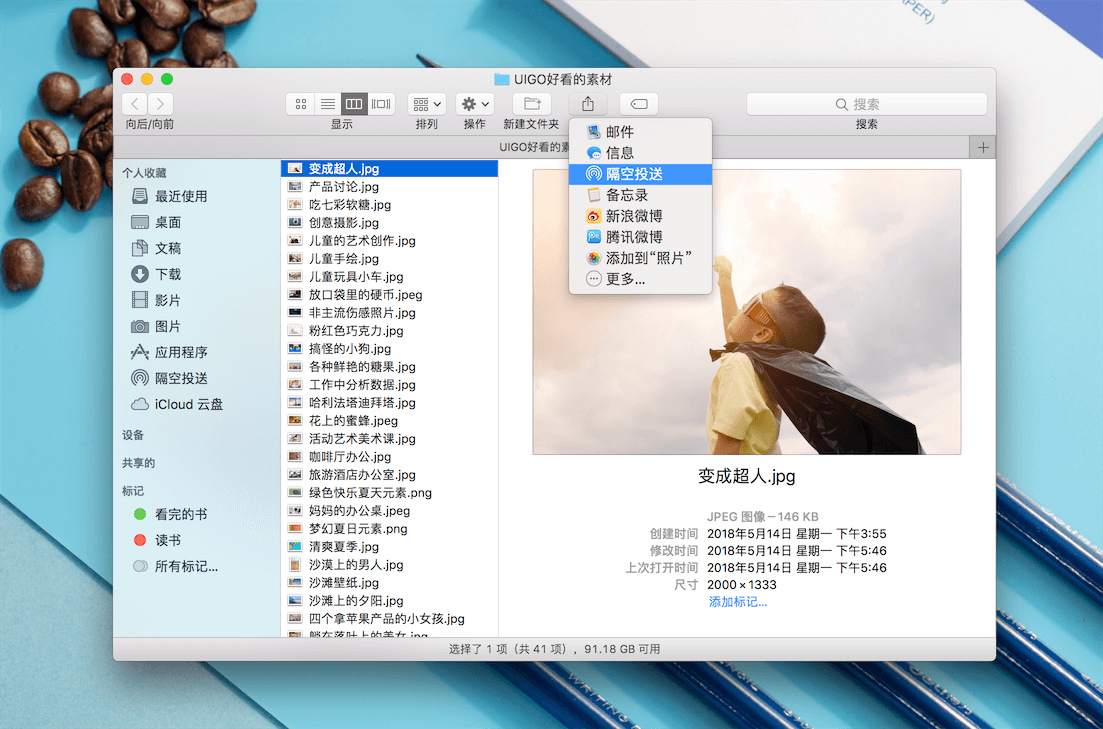This screenshot has width=1103, height=729.
Task: Open 下载 in the sidebar
Action: (x=156, y=274)
